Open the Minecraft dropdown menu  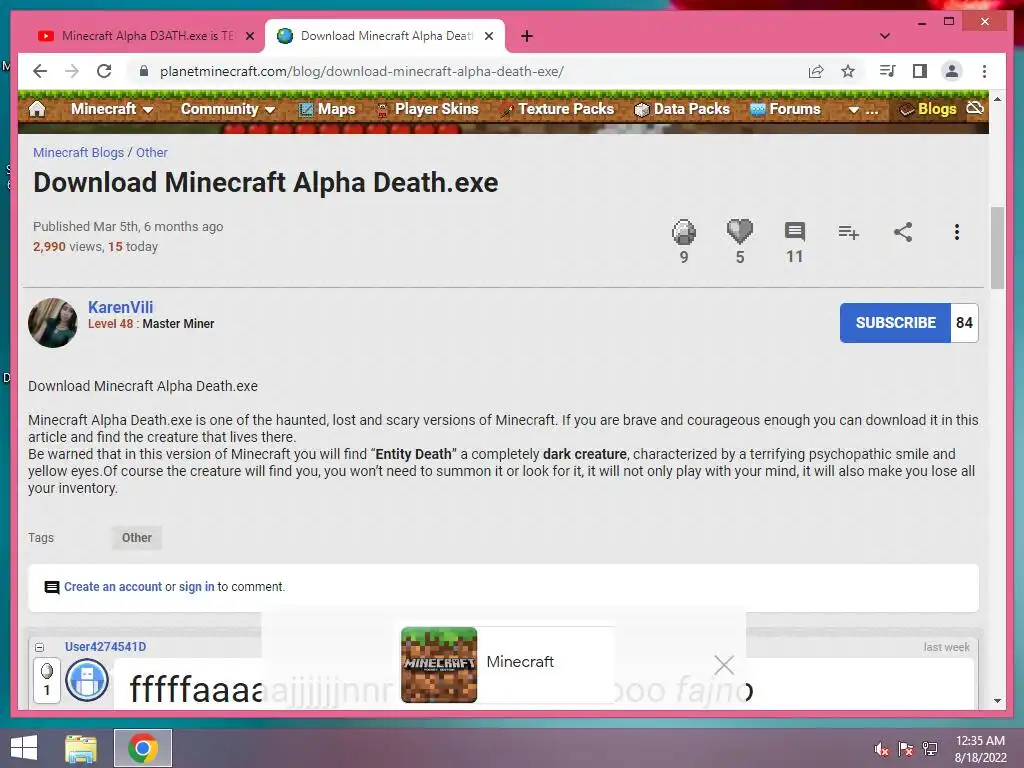coord(112,109)
